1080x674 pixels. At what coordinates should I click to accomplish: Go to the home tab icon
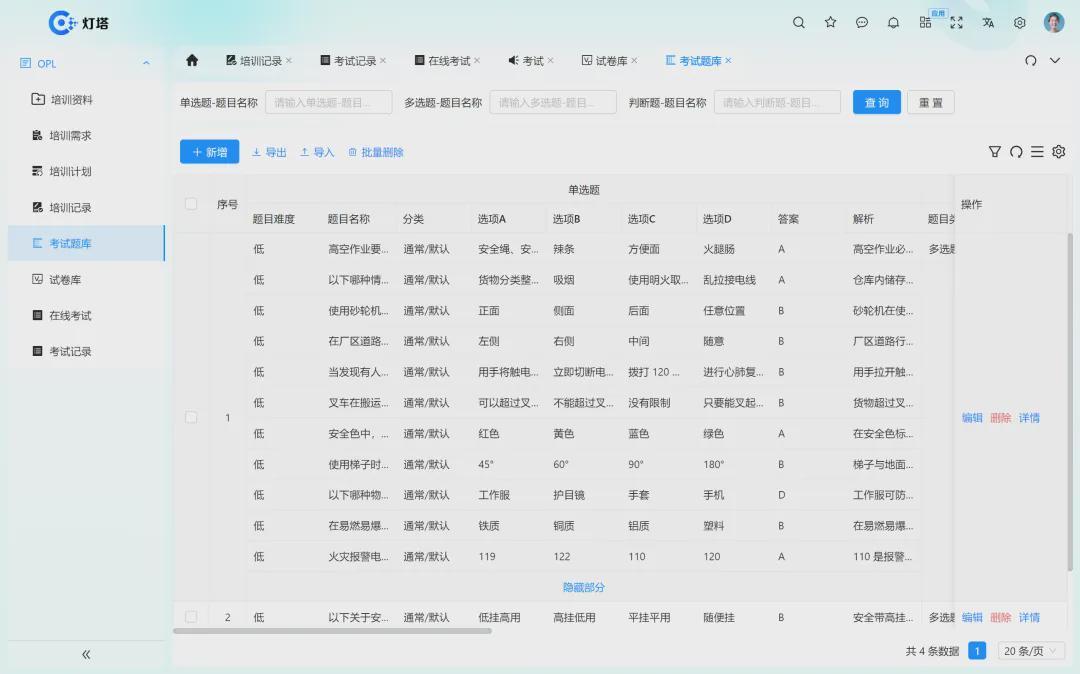click(192, 61)
